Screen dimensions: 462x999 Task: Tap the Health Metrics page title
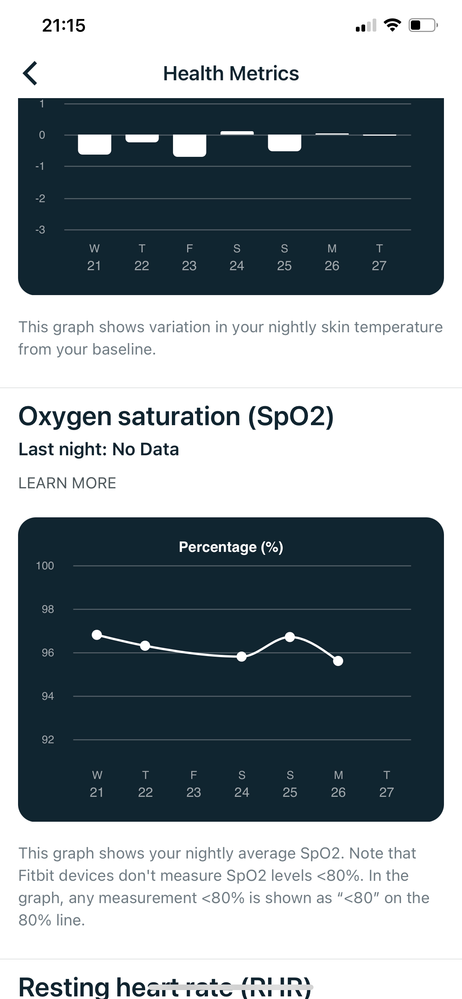pyautogui.click(x=231, y=73)
